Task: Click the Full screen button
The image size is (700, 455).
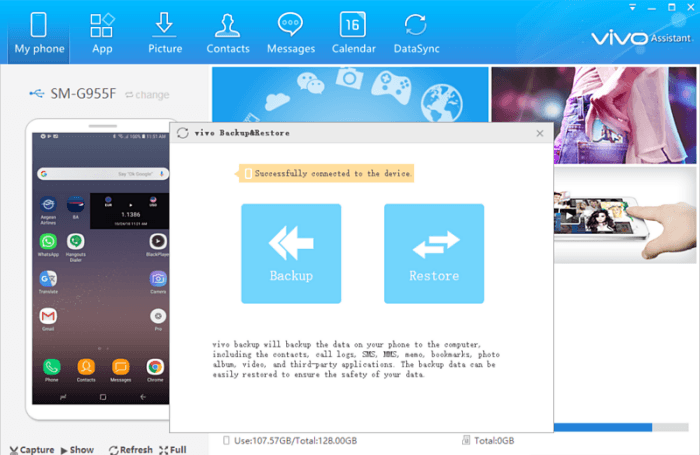Action: [x=173, y=450]
